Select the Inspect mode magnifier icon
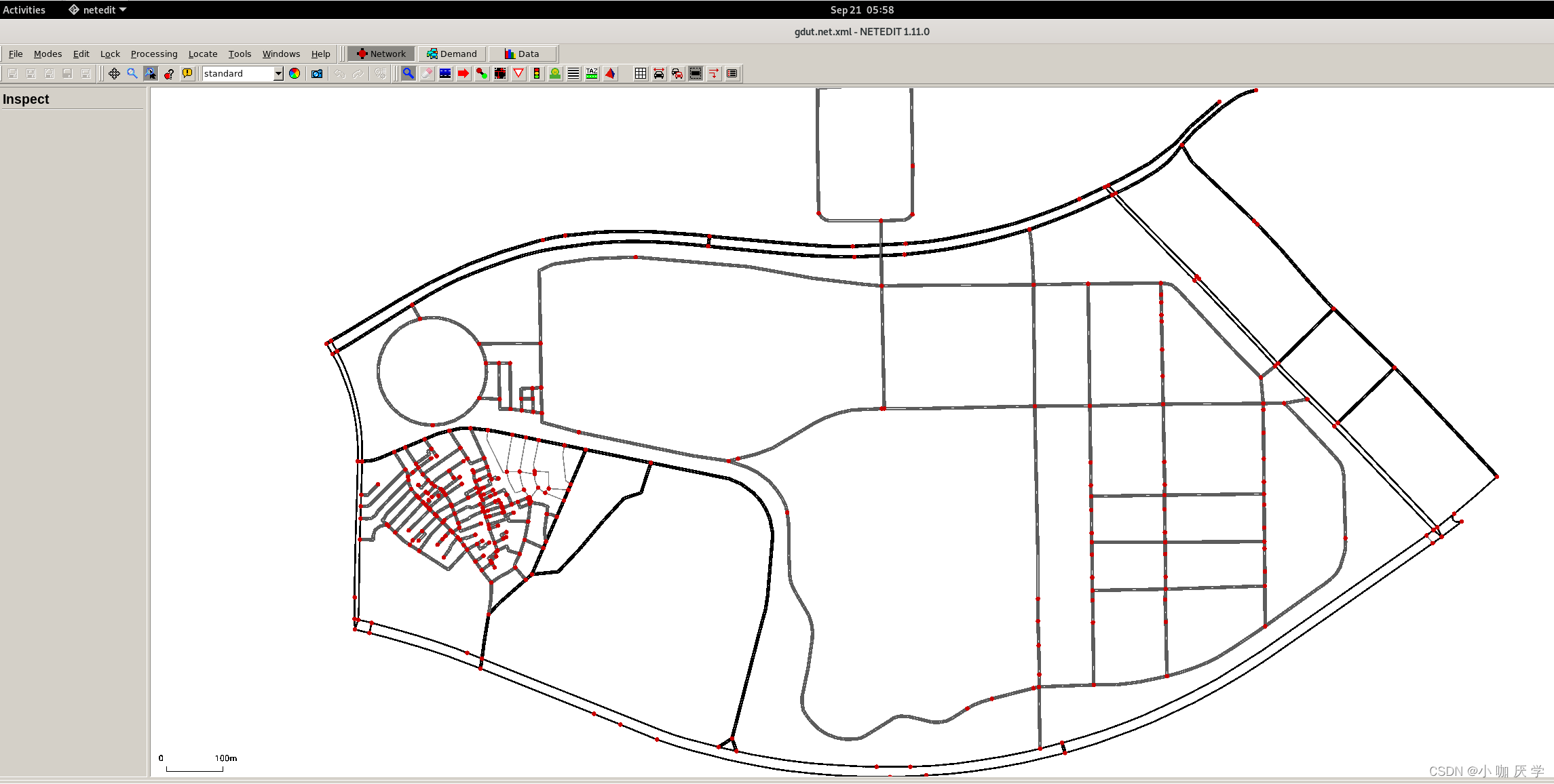 click(x=408, y=73)
